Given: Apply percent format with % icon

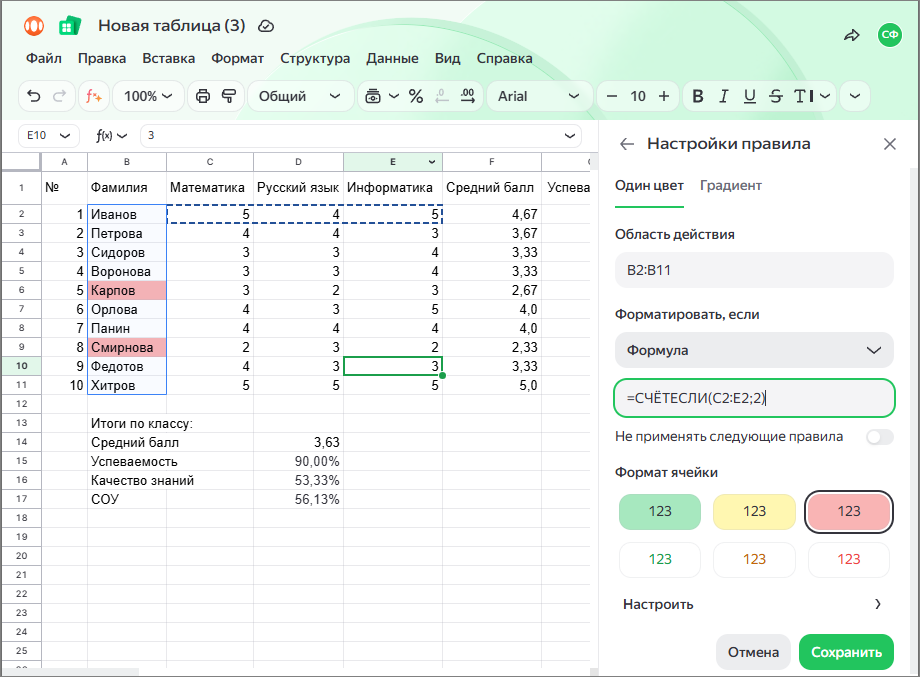Looking at the screenshot, I should [416, 96].
